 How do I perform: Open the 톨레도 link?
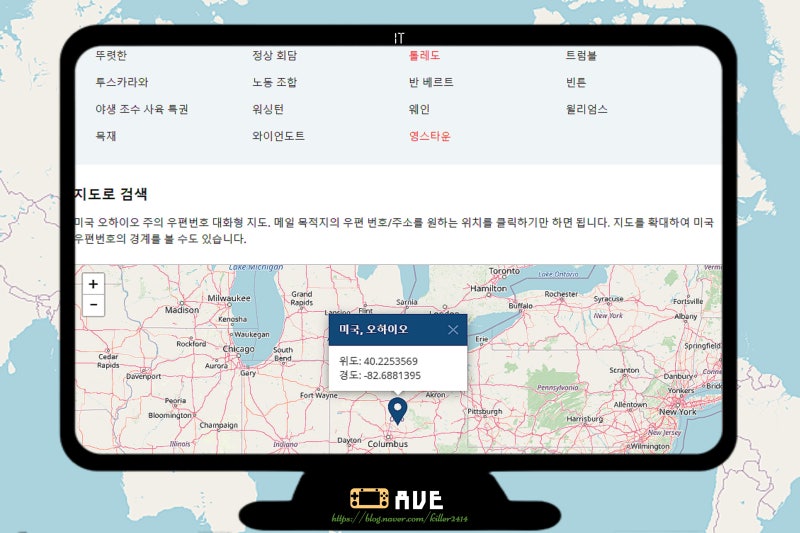tap(424, 55)
